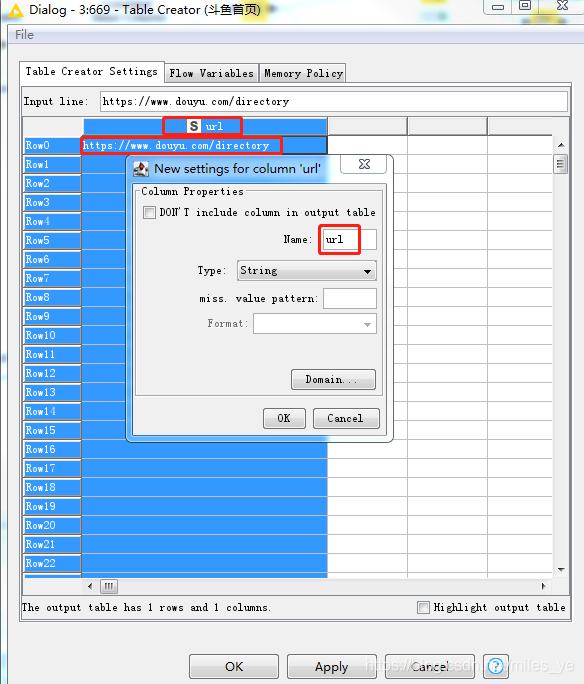Select the Row21 row header
The height and width of the screenshot is (684, 584).
click(x=52, y=544)
